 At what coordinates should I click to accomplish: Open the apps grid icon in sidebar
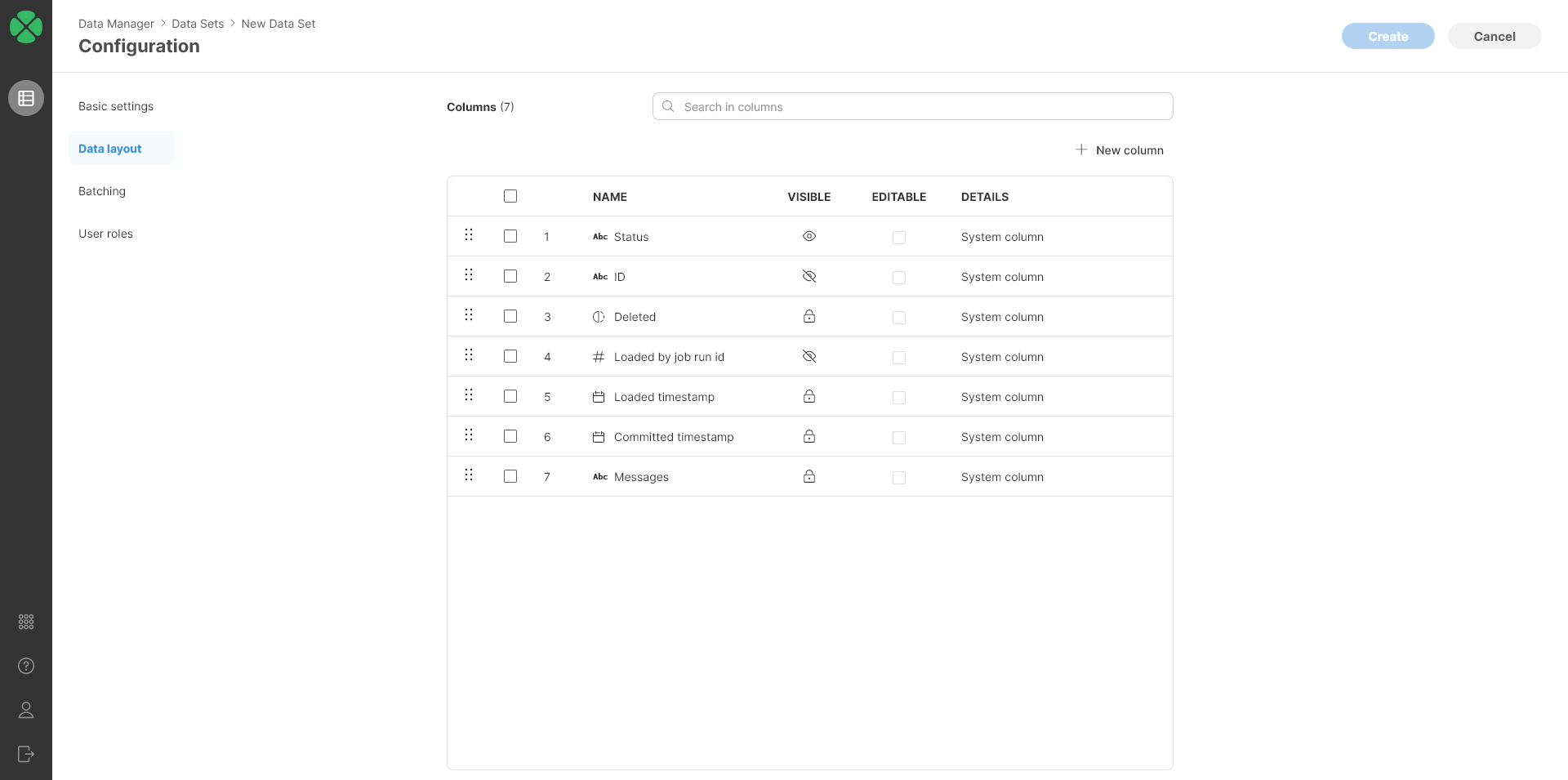pos(26,622)
